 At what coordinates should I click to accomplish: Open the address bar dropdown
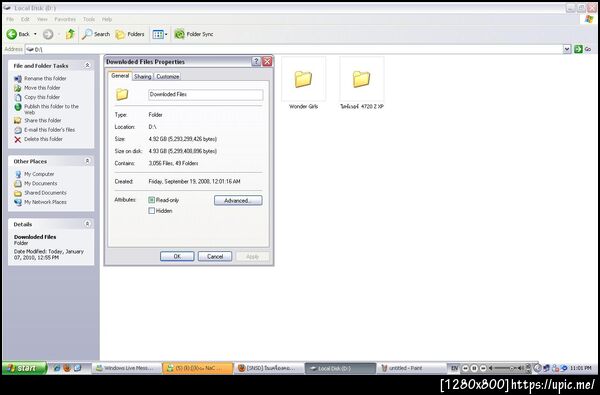tap(567, 49)
